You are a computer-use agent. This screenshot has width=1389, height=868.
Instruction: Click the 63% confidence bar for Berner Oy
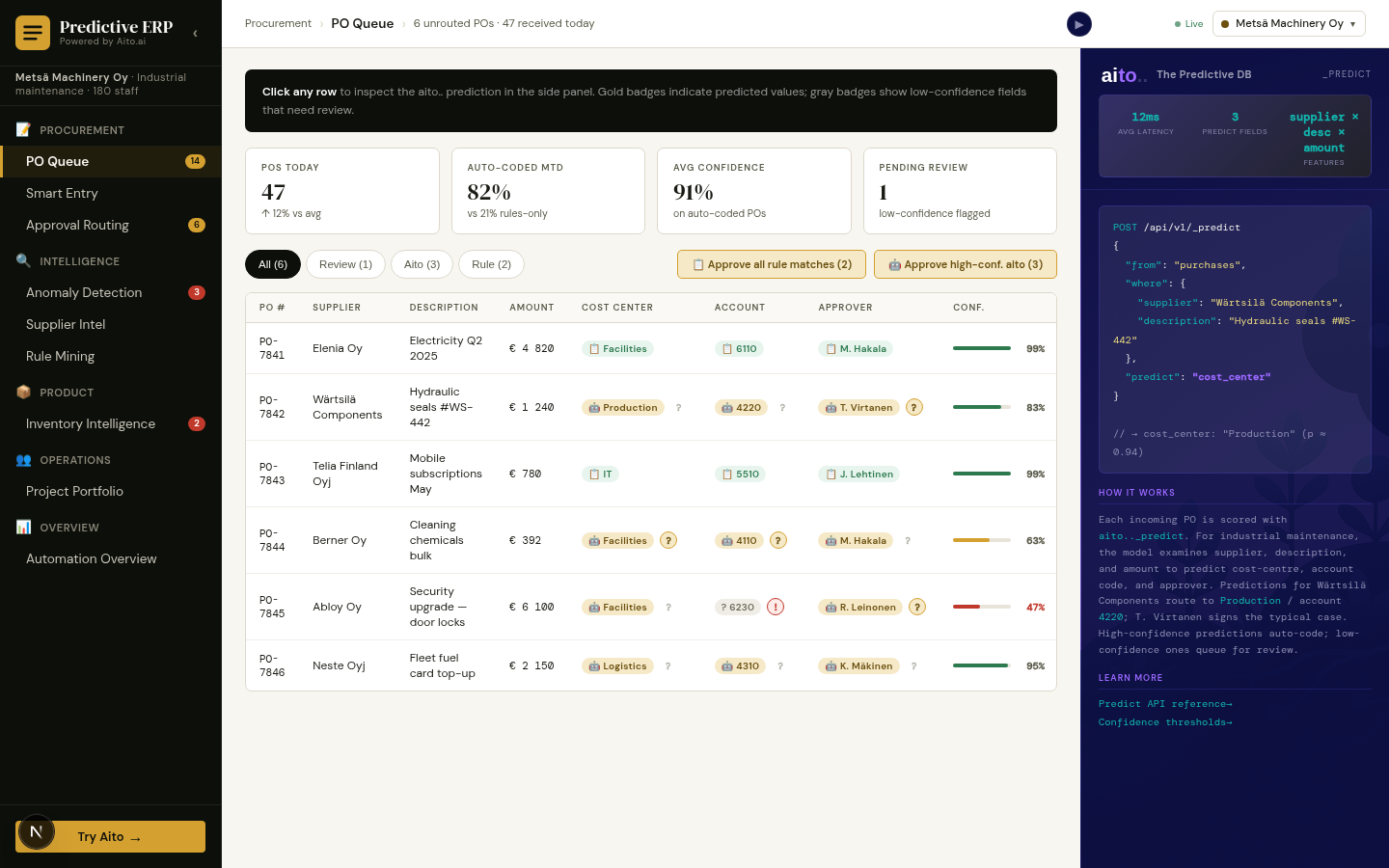982,540
